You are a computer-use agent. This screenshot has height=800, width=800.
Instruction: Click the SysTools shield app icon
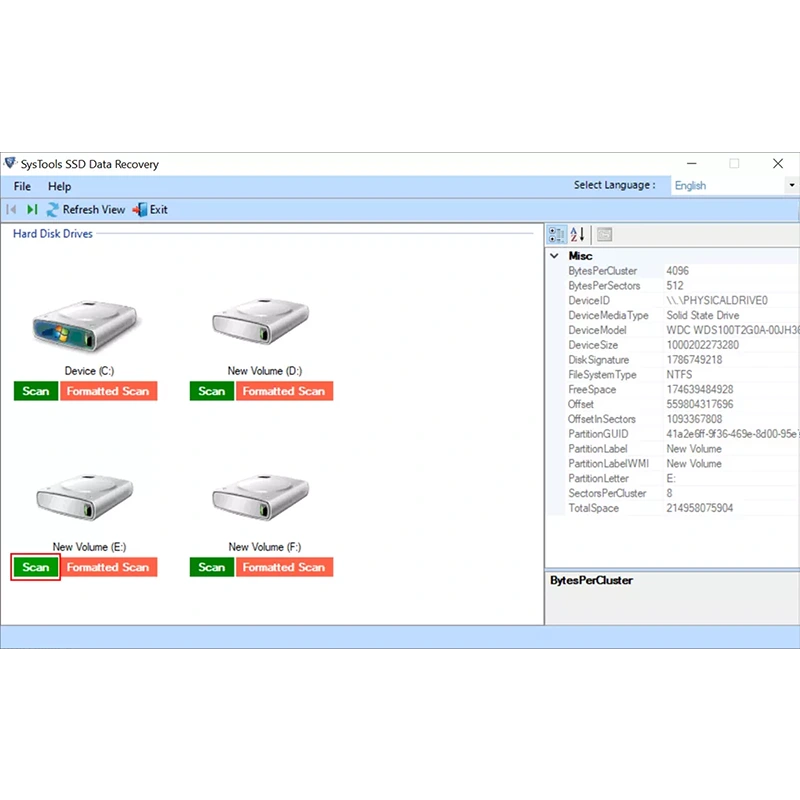click(x=10, y=164)
